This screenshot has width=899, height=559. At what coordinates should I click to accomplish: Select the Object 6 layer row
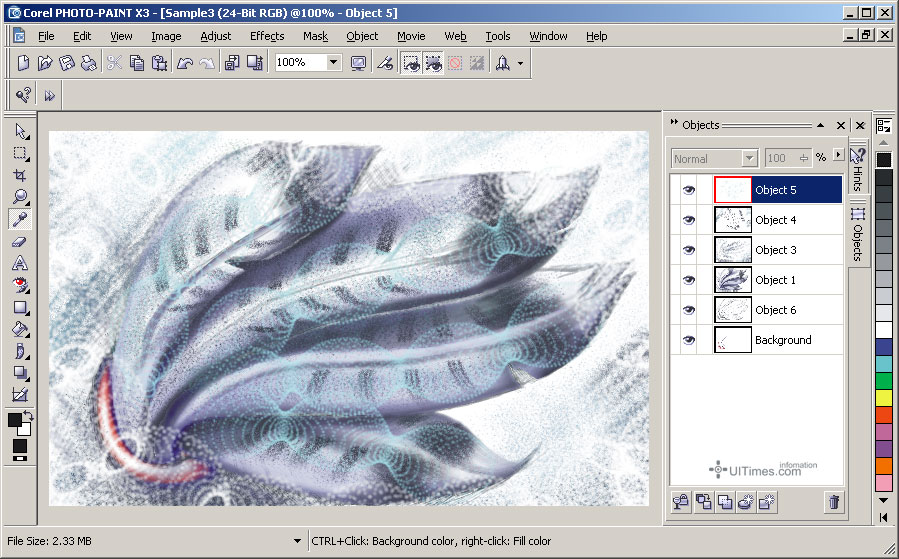(756, 310)
